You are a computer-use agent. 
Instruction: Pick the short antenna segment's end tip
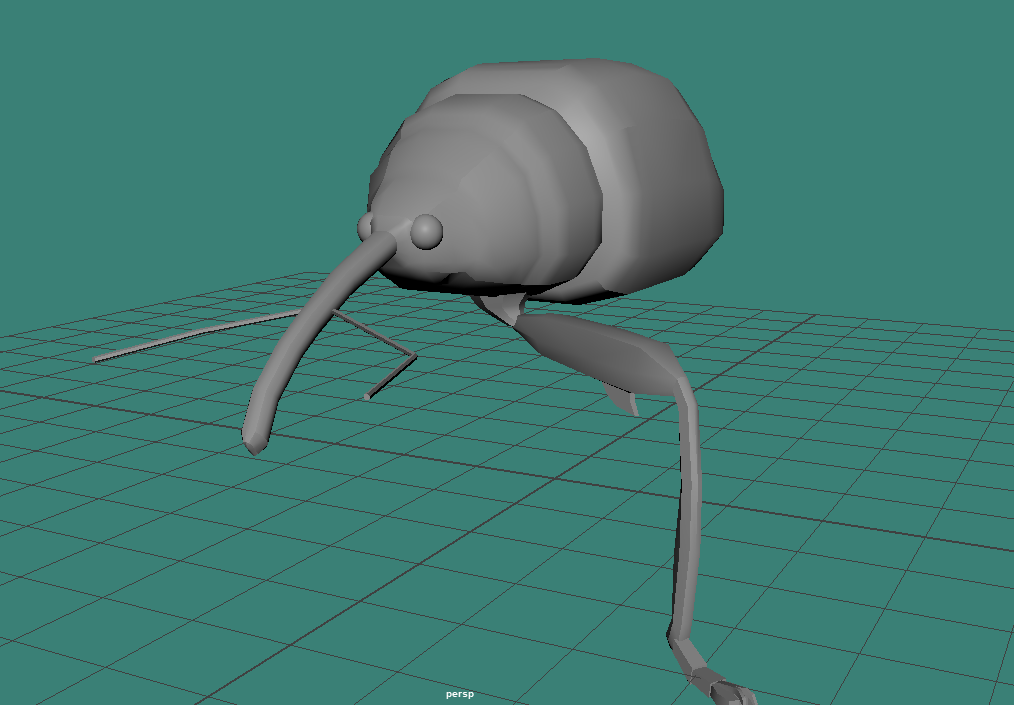pyautogui.click(x=367, y=397)
